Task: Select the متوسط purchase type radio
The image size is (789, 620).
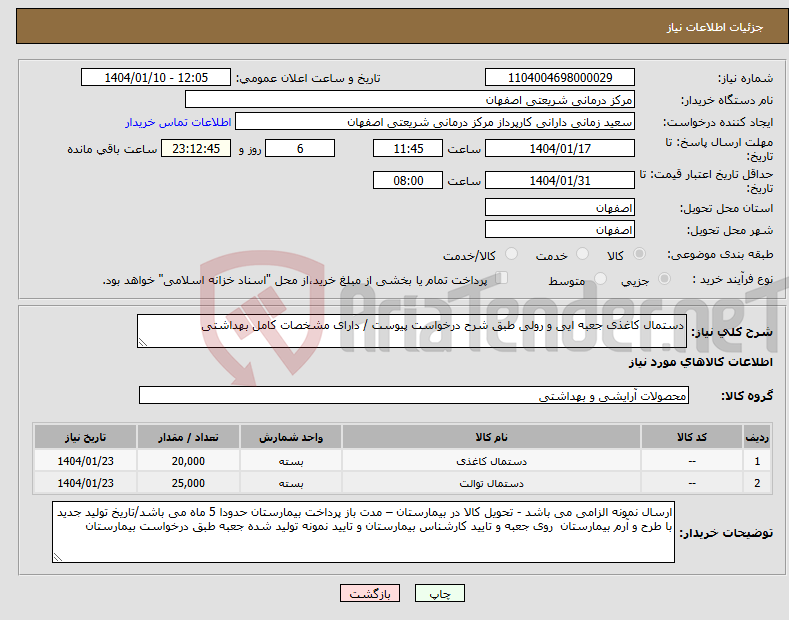Action: [x=600, y=278]
